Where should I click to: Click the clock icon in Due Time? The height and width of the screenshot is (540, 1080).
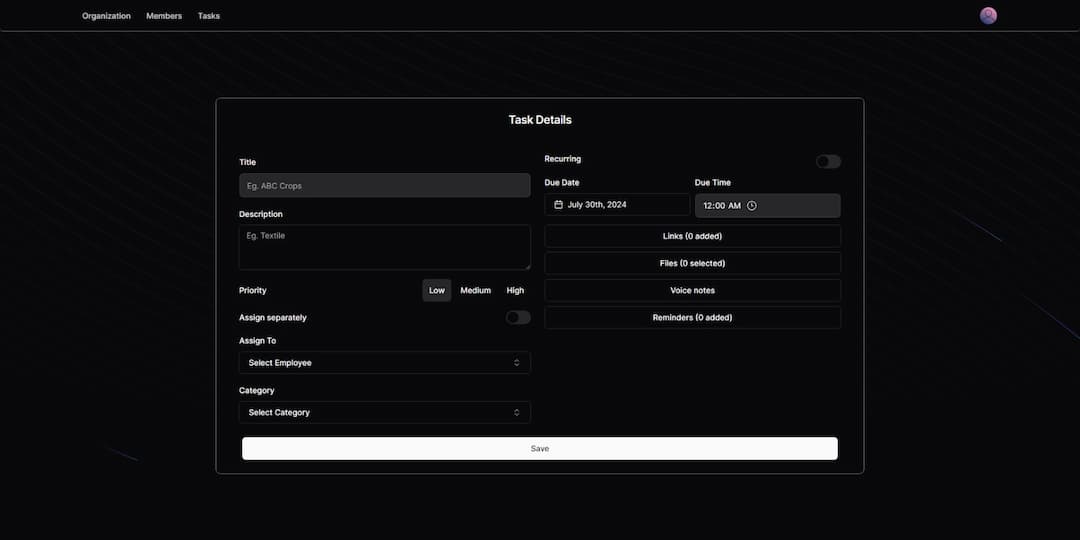pos(752,206)
